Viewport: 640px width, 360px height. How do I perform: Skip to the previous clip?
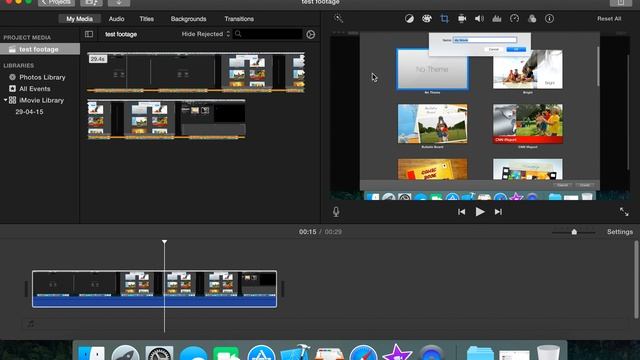pos(462,212)
